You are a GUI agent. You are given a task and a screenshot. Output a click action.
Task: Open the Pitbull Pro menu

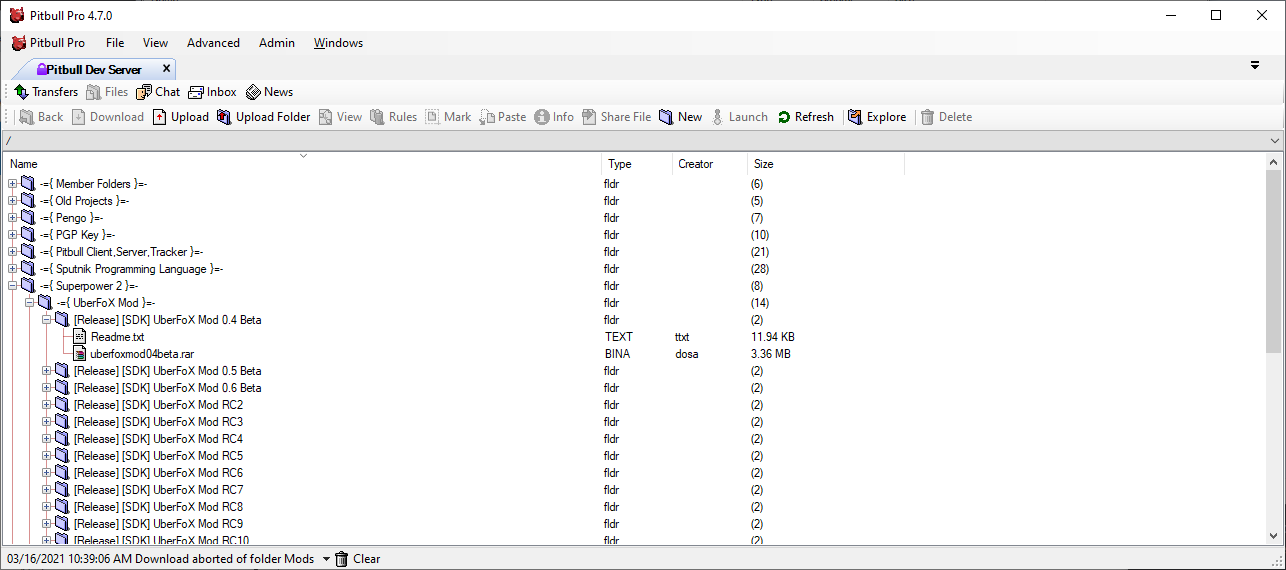(x=48, y=43)
